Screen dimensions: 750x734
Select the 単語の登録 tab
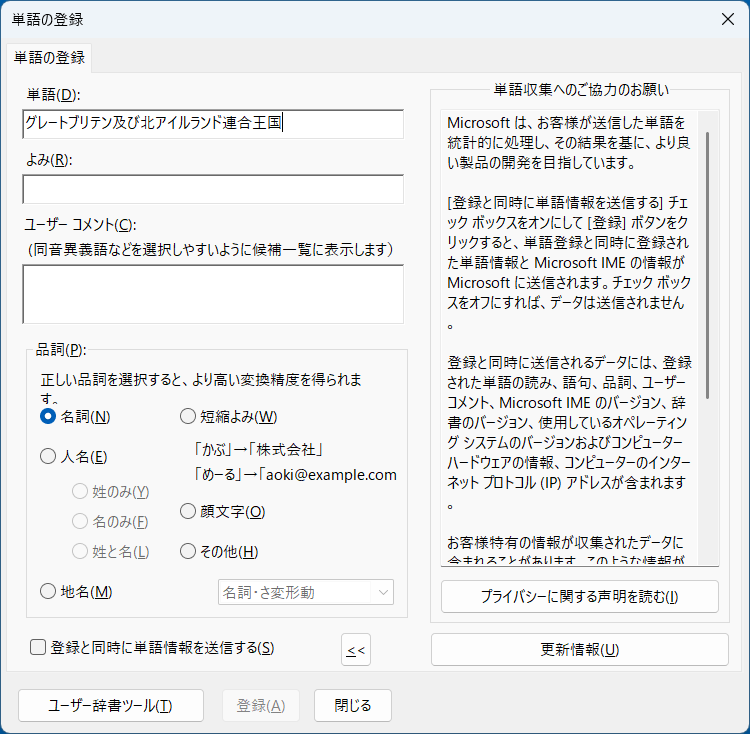click(x=49, y=58)
